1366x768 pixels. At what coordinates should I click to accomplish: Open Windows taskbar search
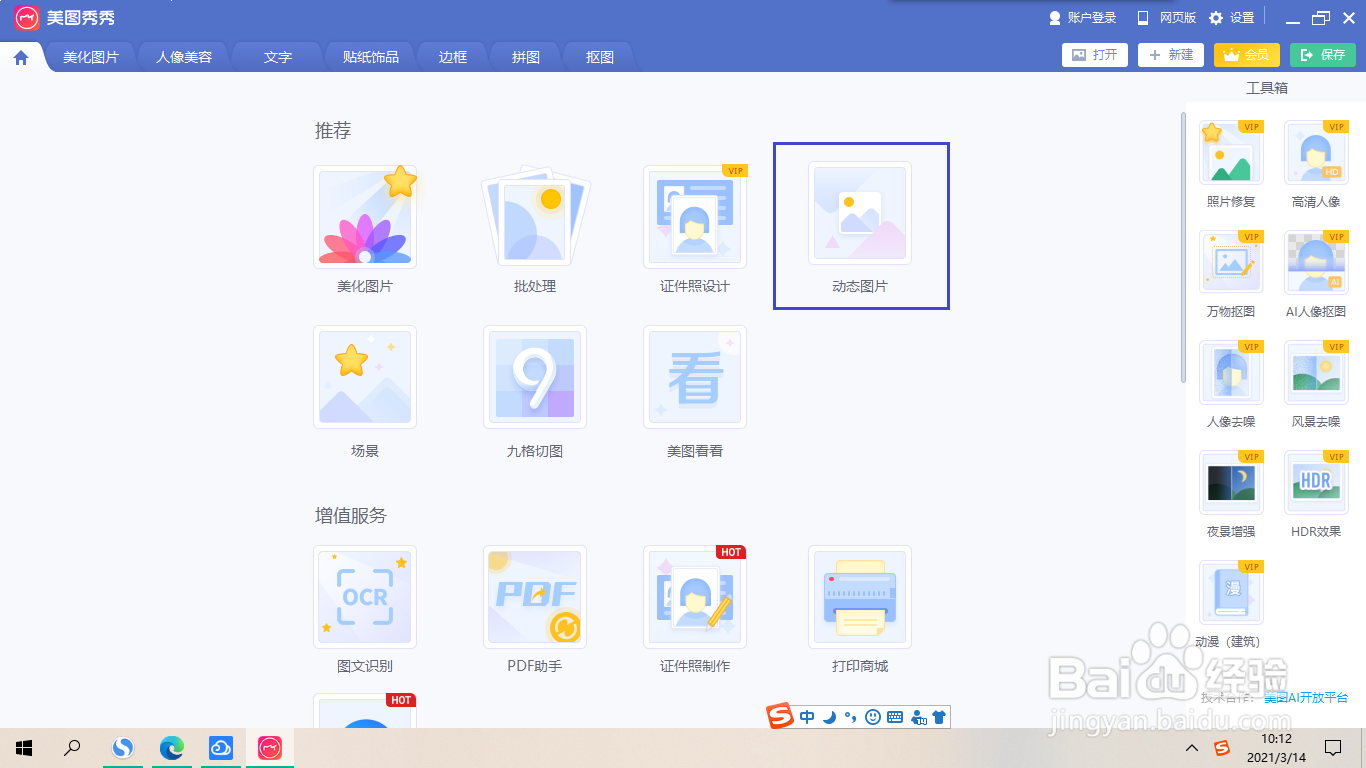coord(72,748)
